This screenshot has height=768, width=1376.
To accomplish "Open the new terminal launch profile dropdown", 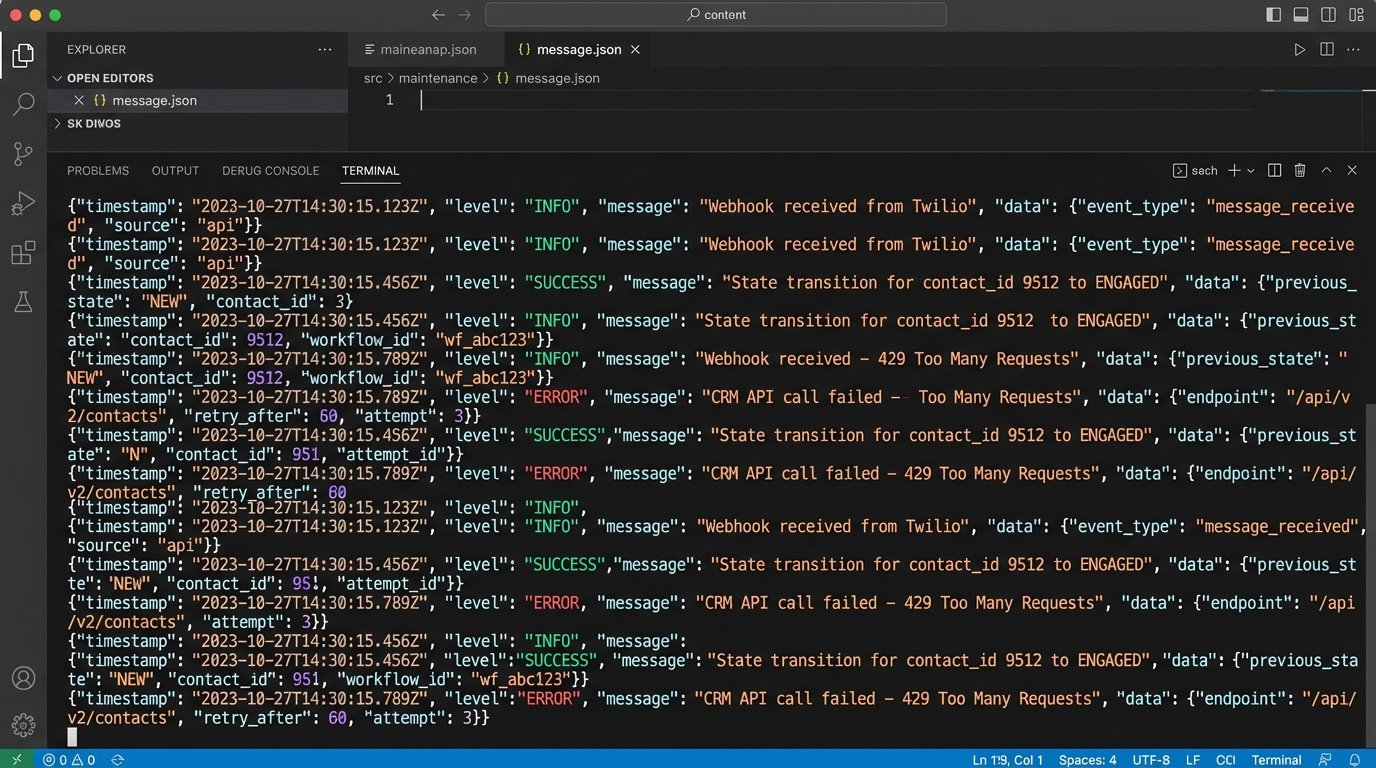I will 1250,171.
